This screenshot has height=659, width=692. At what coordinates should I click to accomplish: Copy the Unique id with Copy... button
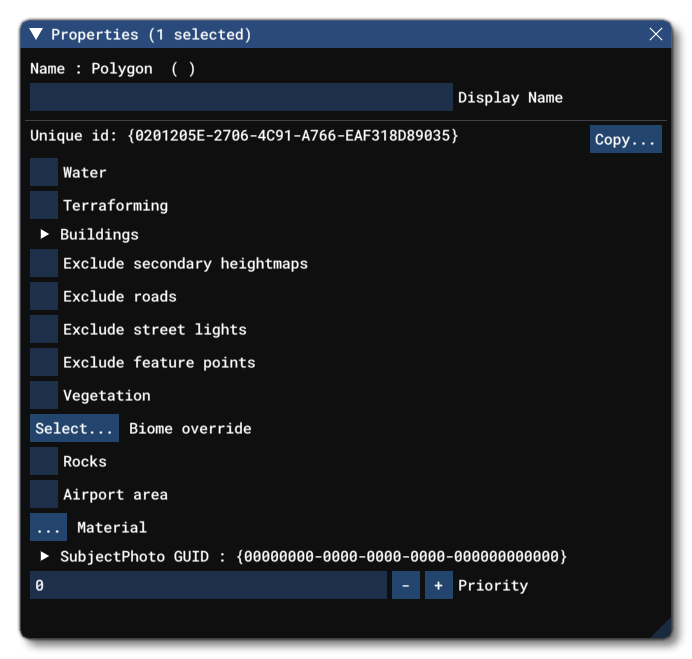[625, 140]
